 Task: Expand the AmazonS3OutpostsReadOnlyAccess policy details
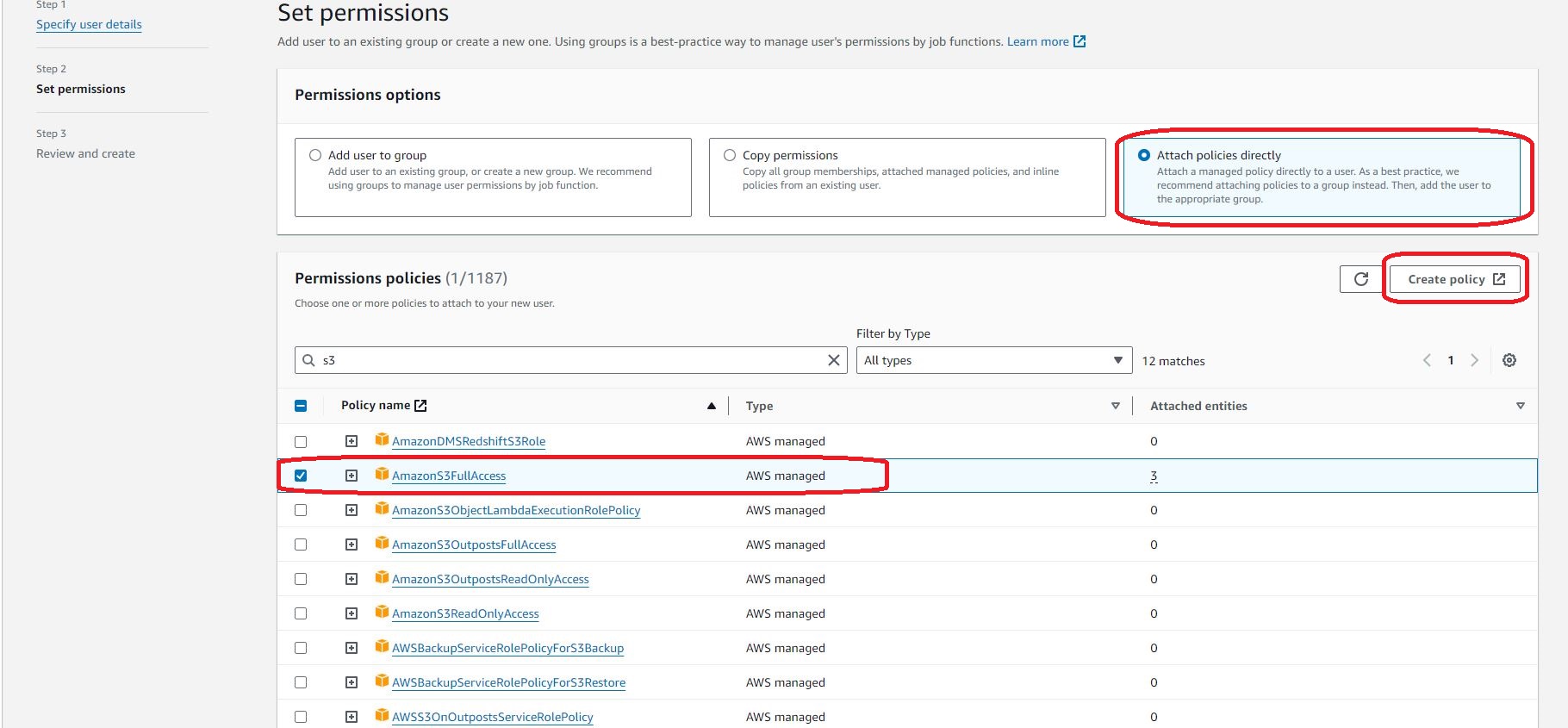(x=352, y=579)
